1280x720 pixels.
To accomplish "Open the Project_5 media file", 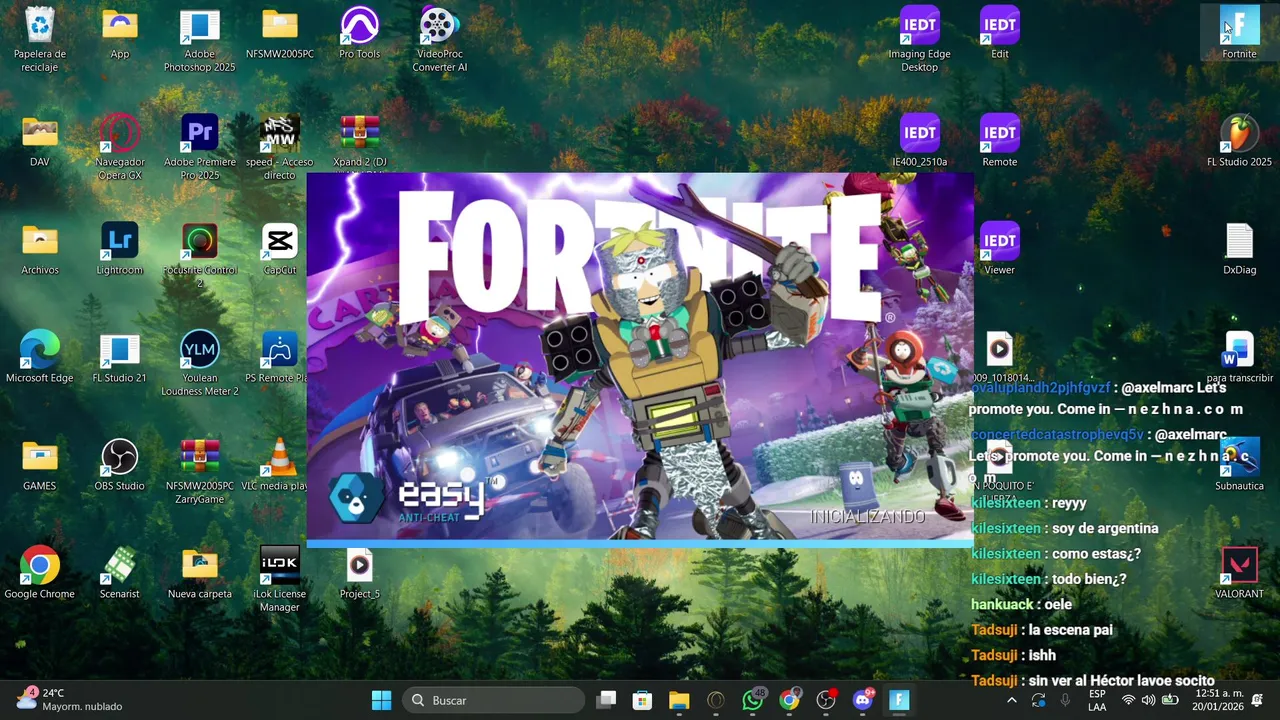I will 360,573.
